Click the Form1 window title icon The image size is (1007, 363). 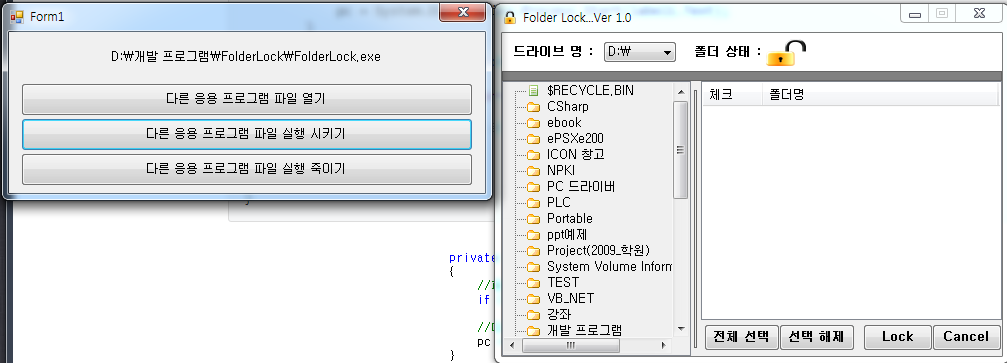(x=17, y=17)
